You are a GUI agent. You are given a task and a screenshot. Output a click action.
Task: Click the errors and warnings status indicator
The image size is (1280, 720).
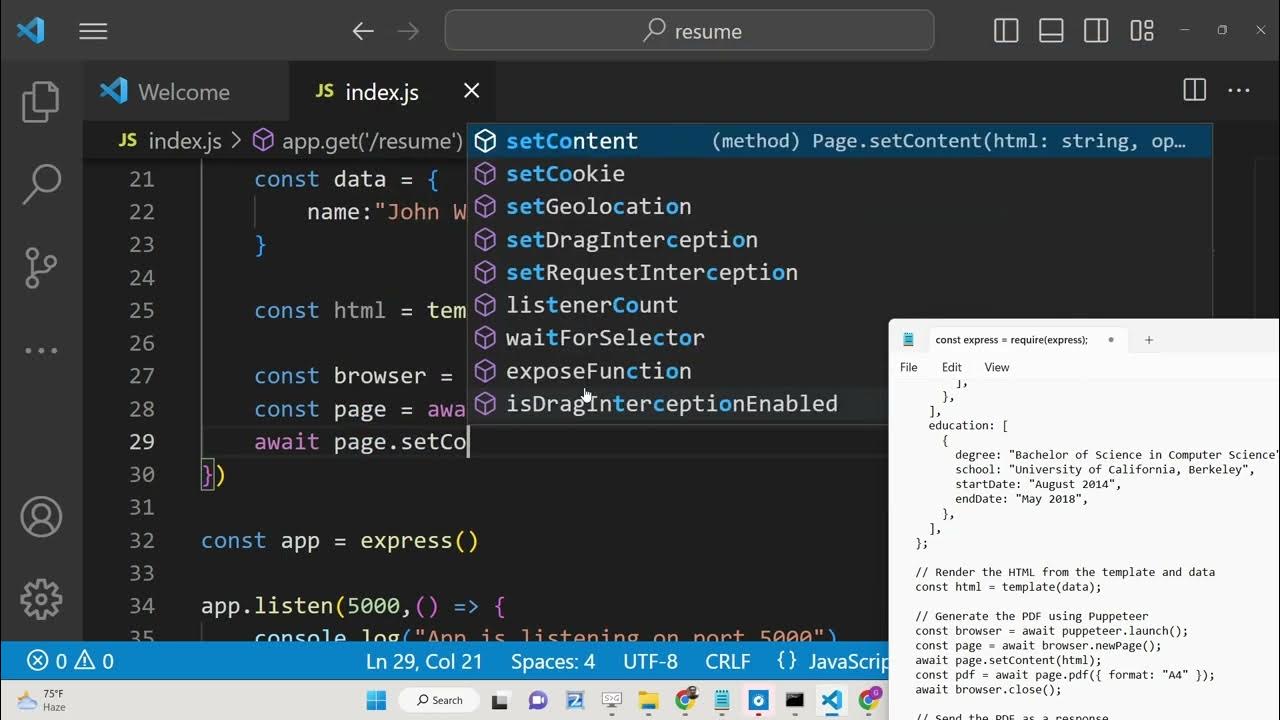[70, 661]
